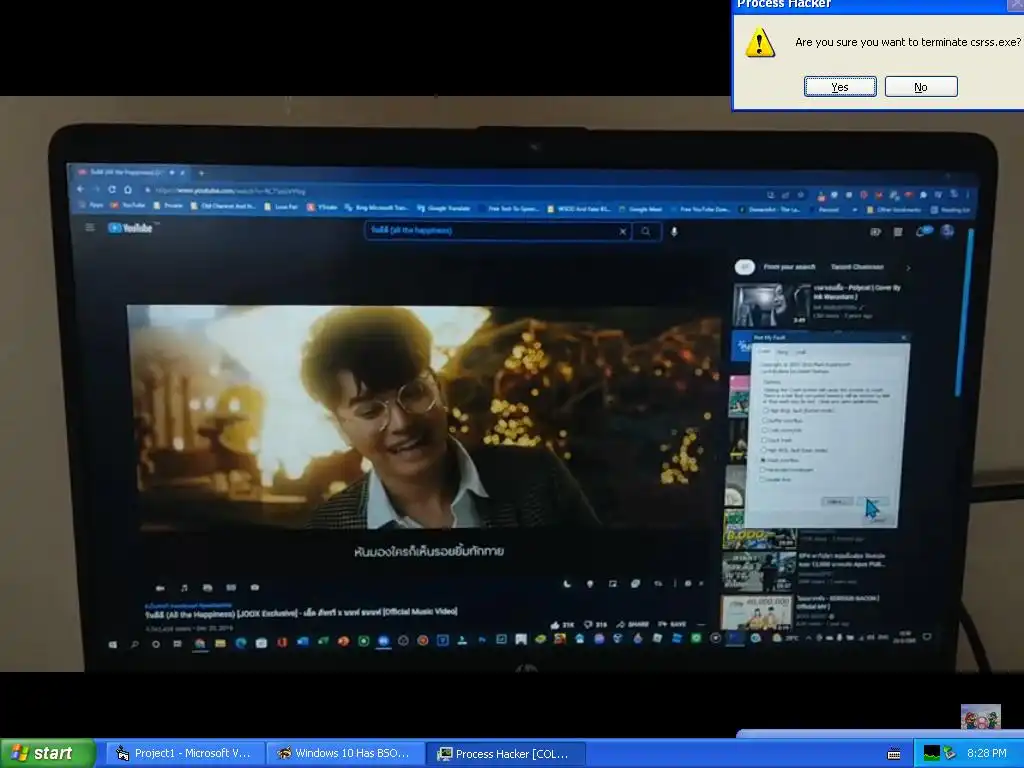Click the warning exclamation icon in the dialog
The width and height of the screenshot is (1024, 768).
pos(760,42)
